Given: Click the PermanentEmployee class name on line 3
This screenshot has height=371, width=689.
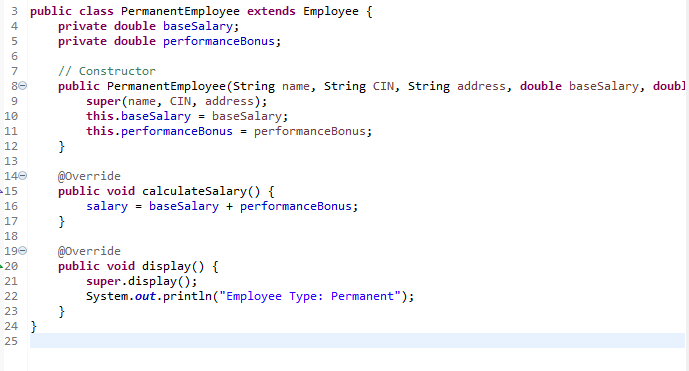Looking at the screenshot, I should click(180, 11).
